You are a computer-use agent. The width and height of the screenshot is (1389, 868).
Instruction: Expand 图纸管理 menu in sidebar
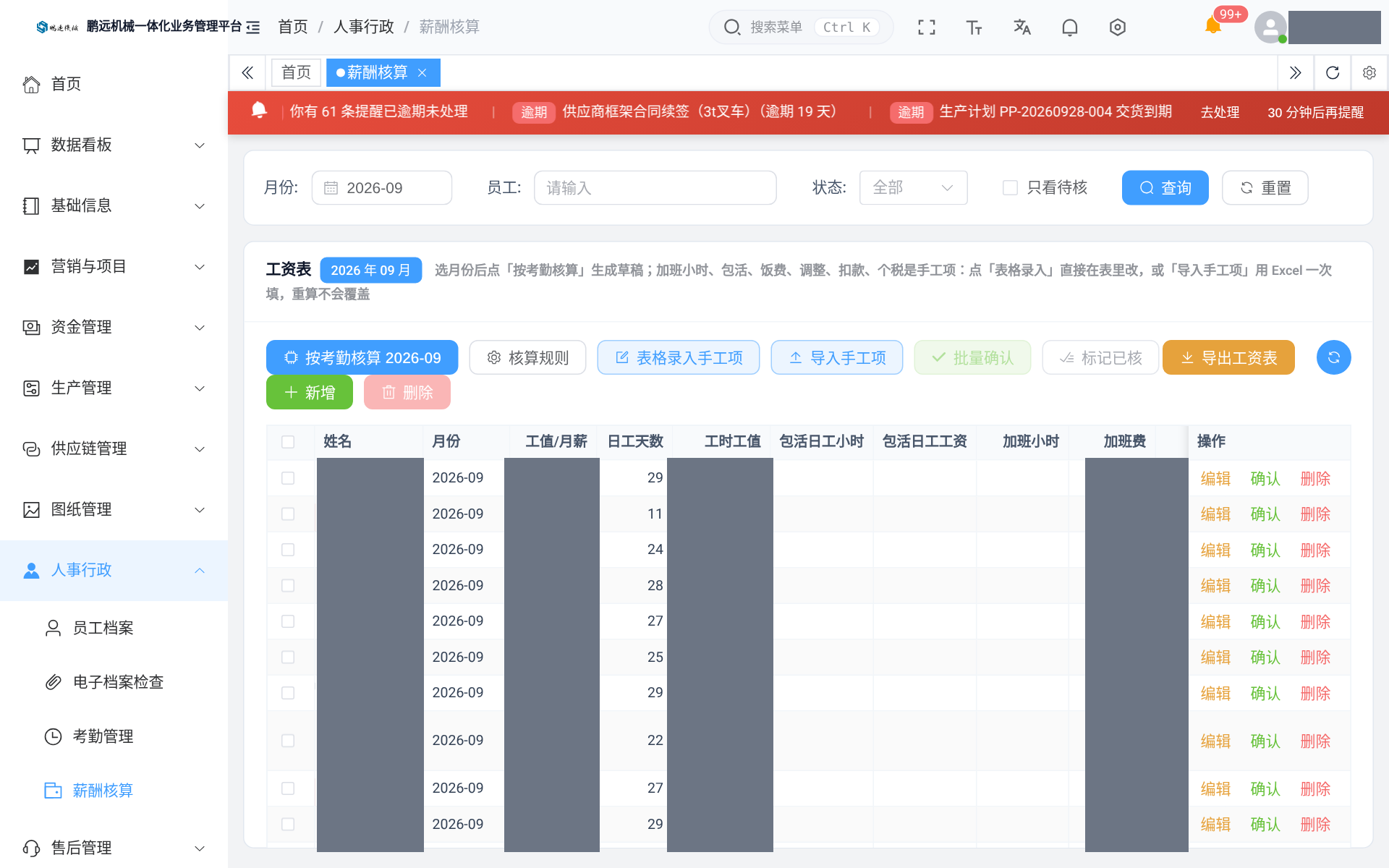(x=114, y=509)
